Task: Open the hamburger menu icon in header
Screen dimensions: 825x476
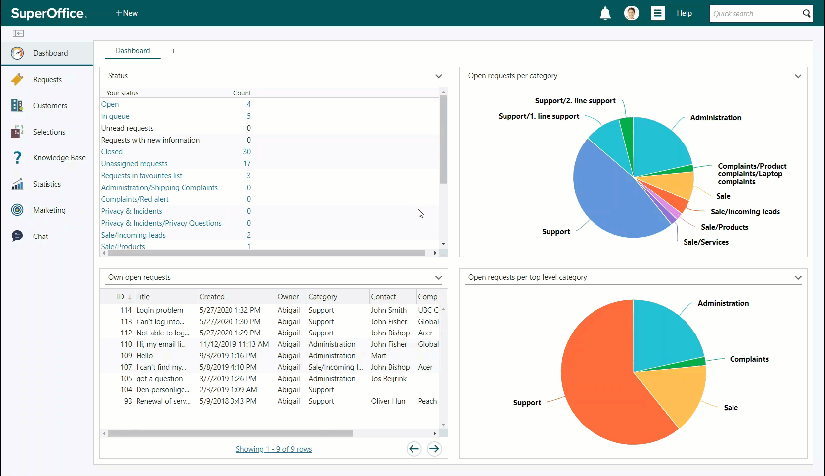Action: (x=658, y=13)
